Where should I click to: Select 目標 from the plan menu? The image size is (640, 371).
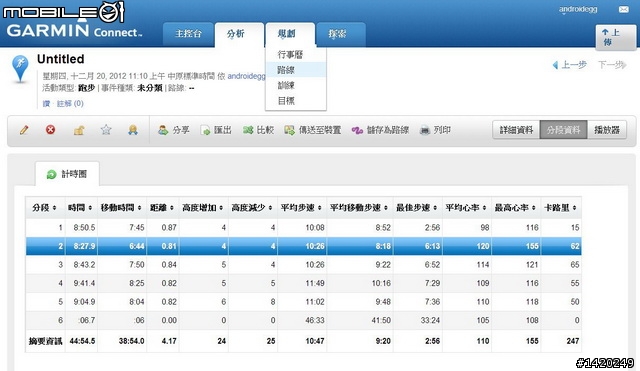pyautogui.click(x=296, y=101)
